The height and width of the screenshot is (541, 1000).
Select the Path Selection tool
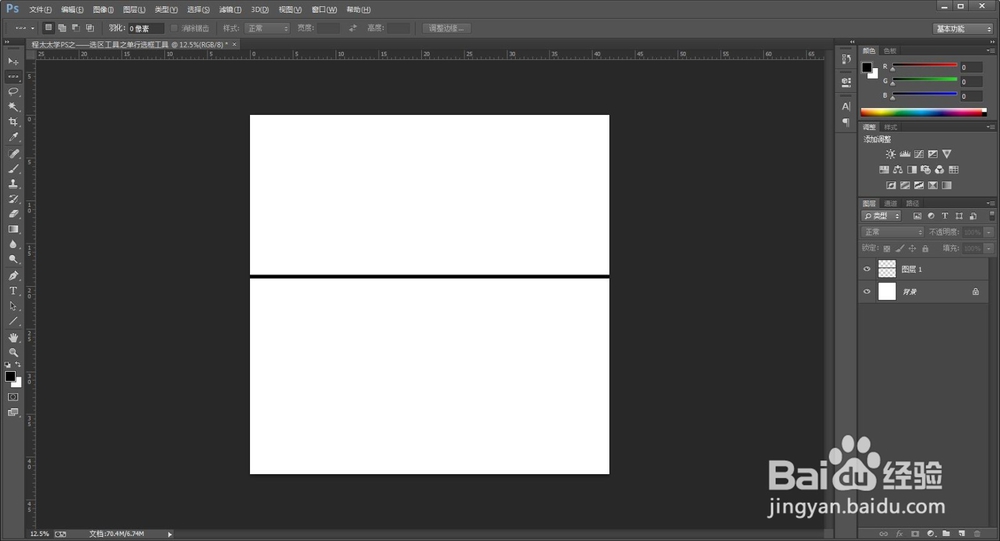click(x=13, y=306)
